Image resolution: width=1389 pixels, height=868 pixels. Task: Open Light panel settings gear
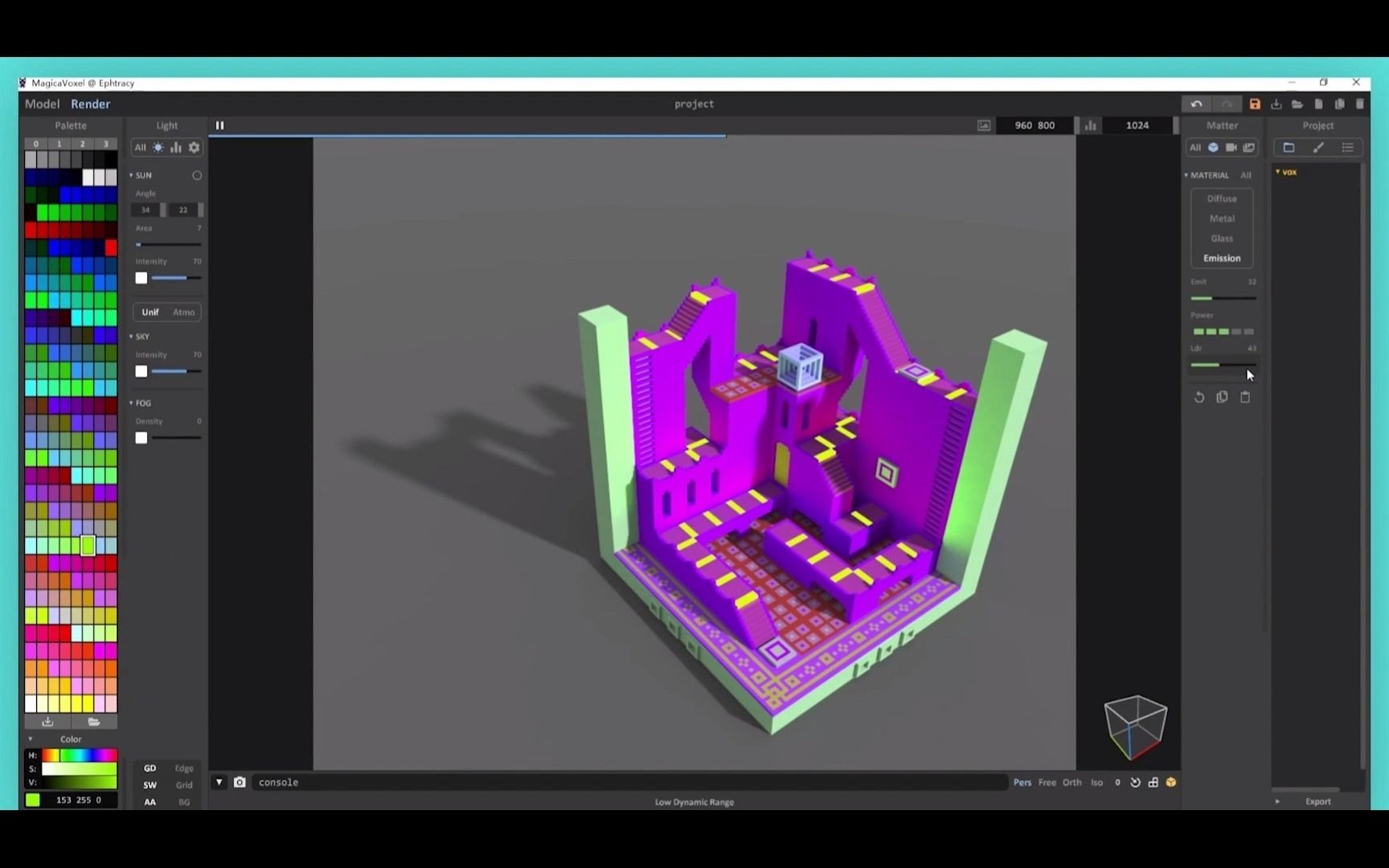click(x=194, y=147)
